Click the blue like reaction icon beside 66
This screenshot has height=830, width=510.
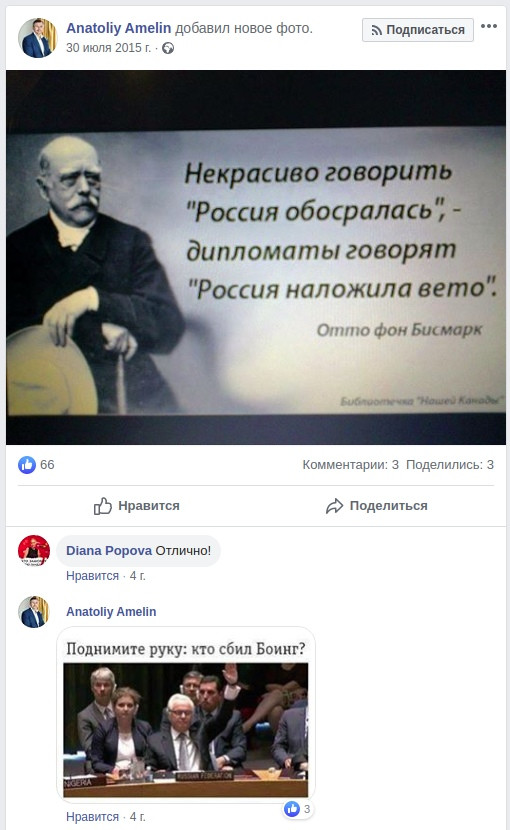tap(27, 465)
